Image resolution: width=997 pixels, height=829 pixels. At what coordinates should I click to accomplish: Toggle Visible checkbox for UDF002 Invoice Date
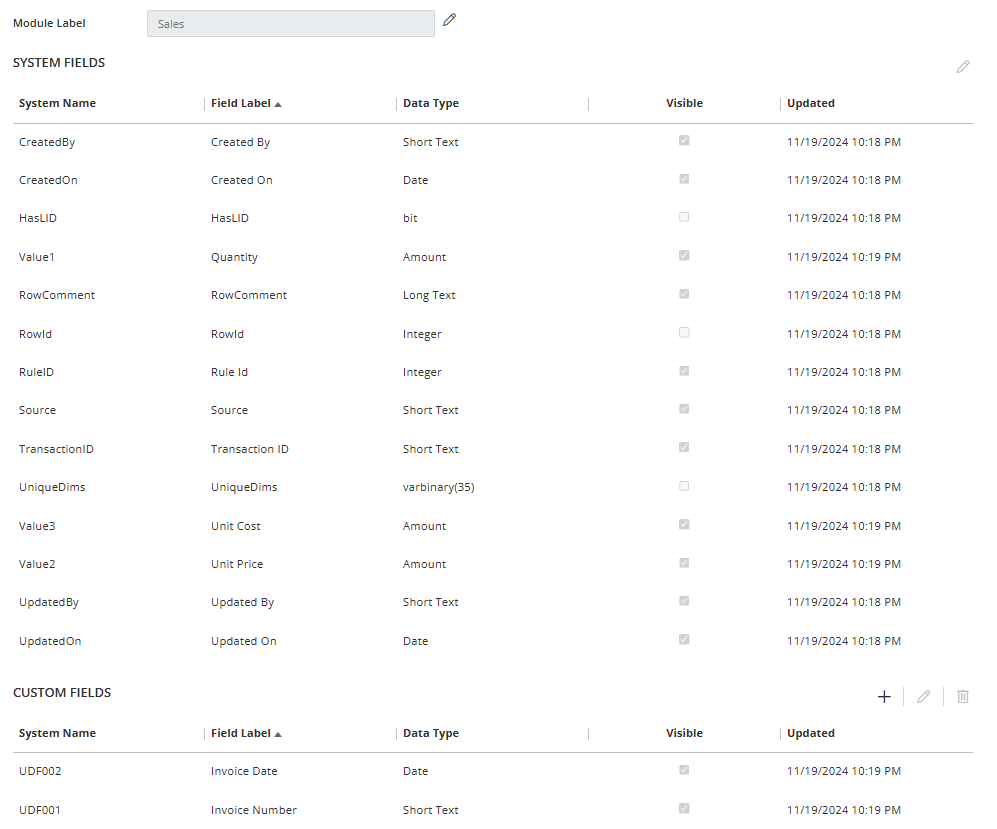pos(684,770)
